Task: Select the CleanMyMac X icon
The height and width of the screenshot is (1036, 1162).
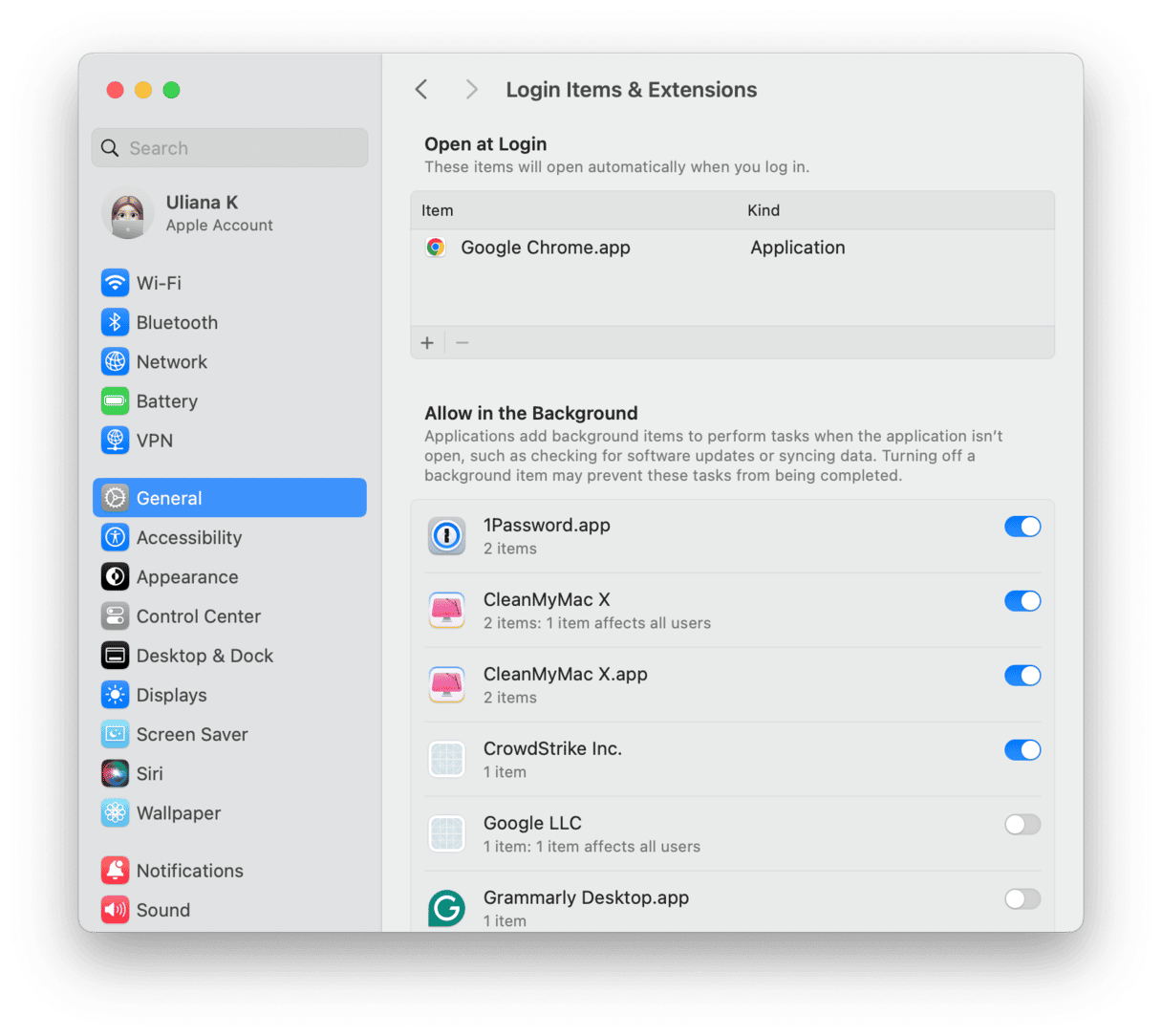Action: pos(446,610)
